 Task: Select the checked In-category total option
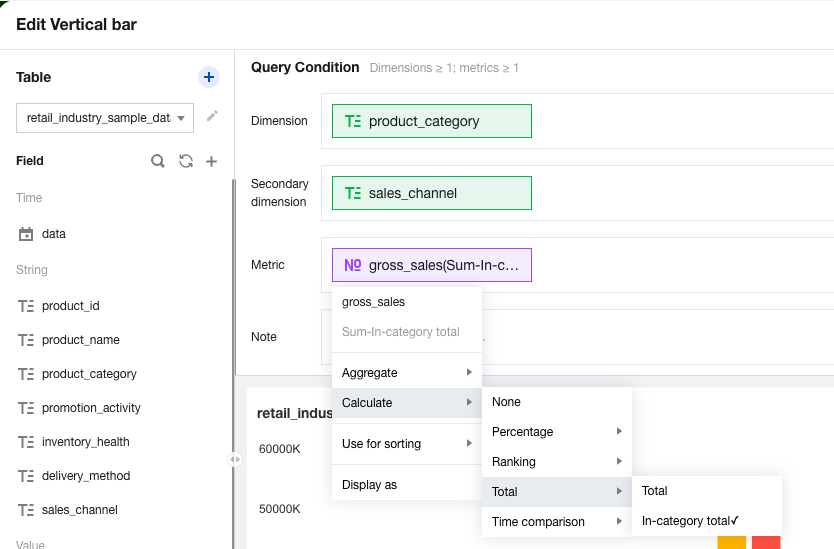pyautogui.click(x=690, y=521)
